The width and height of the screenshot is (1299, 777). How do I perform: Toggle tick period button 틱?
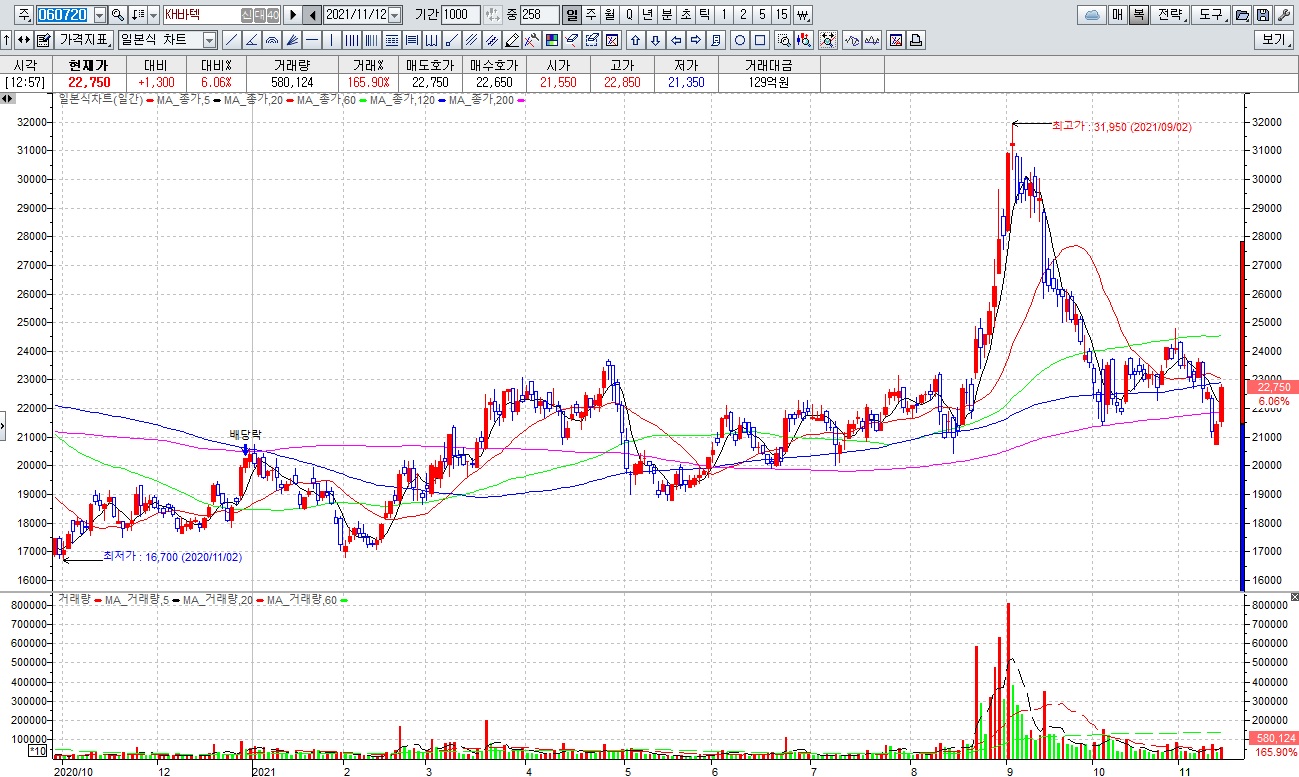tap(704, 15)
